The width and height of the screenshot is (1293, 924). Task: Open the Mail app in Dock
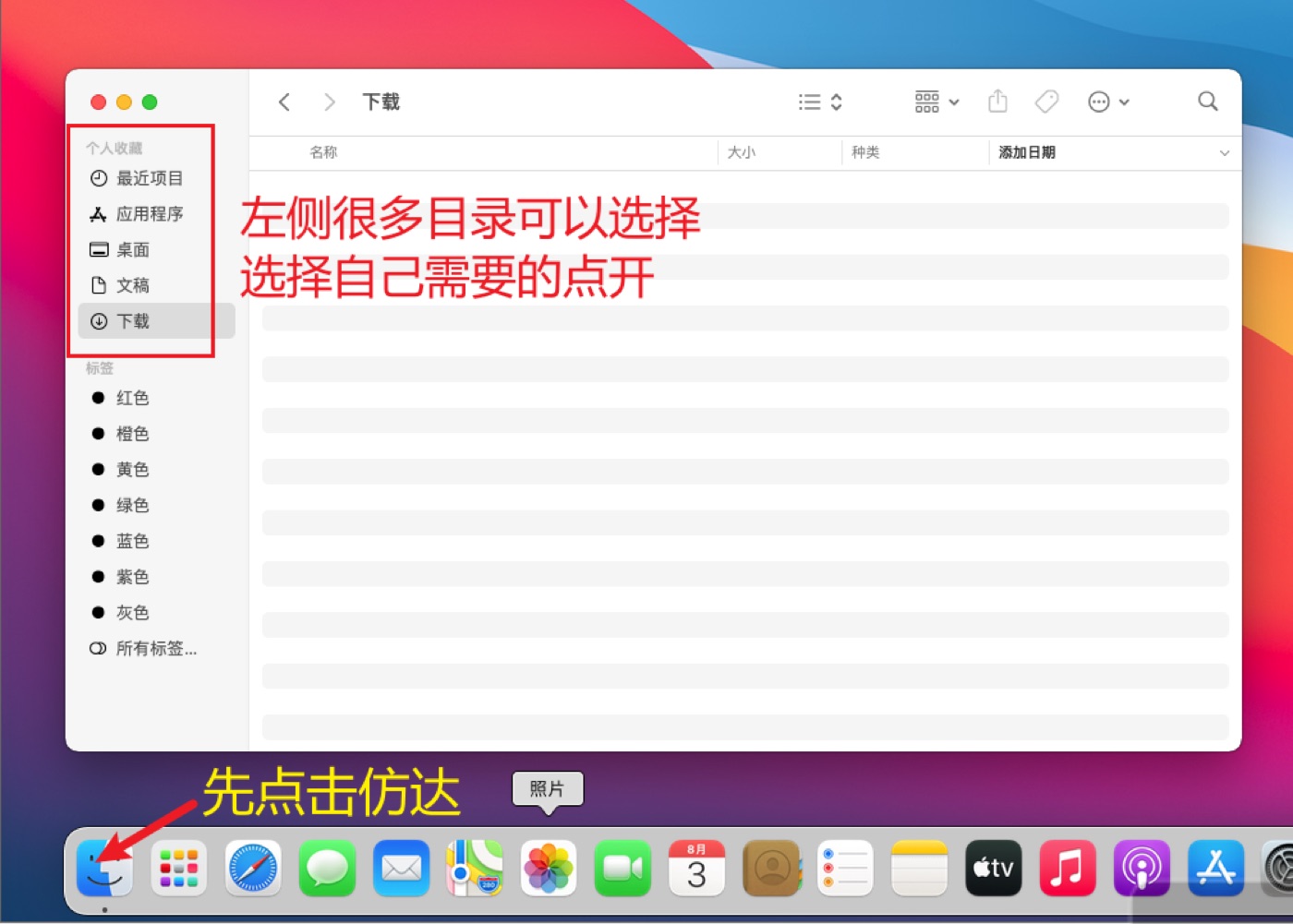click(401, 868)
